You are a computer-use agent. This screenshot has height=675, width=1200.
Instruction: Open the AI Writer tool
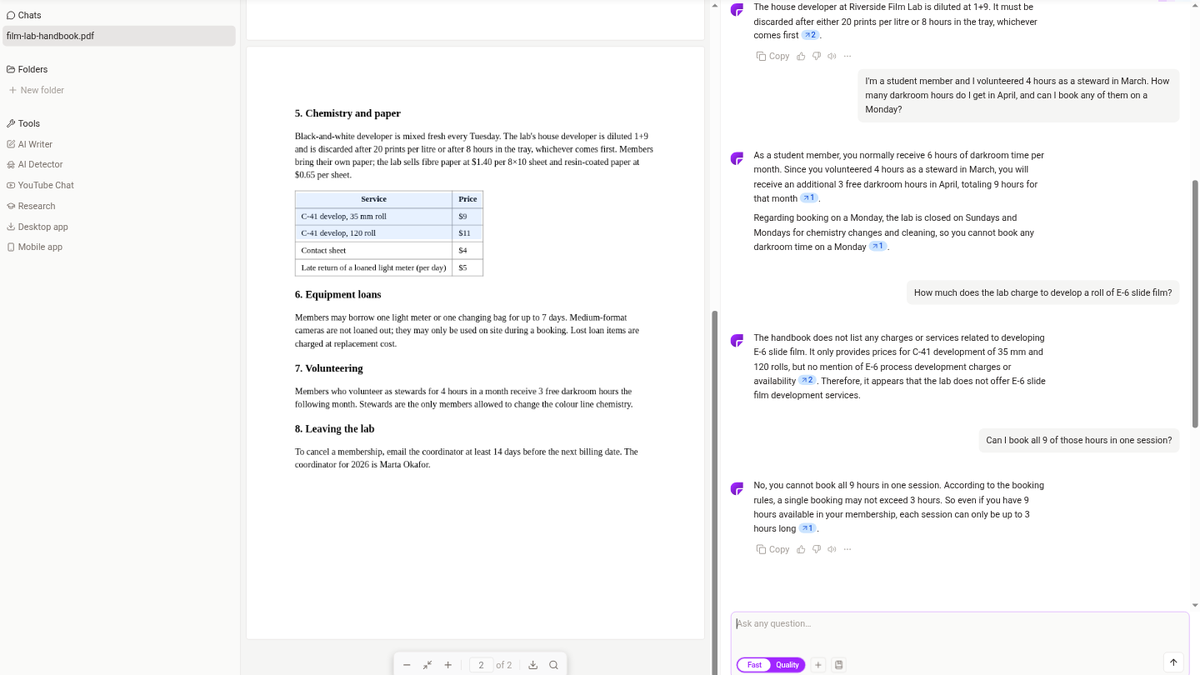[x=29, y=144]
